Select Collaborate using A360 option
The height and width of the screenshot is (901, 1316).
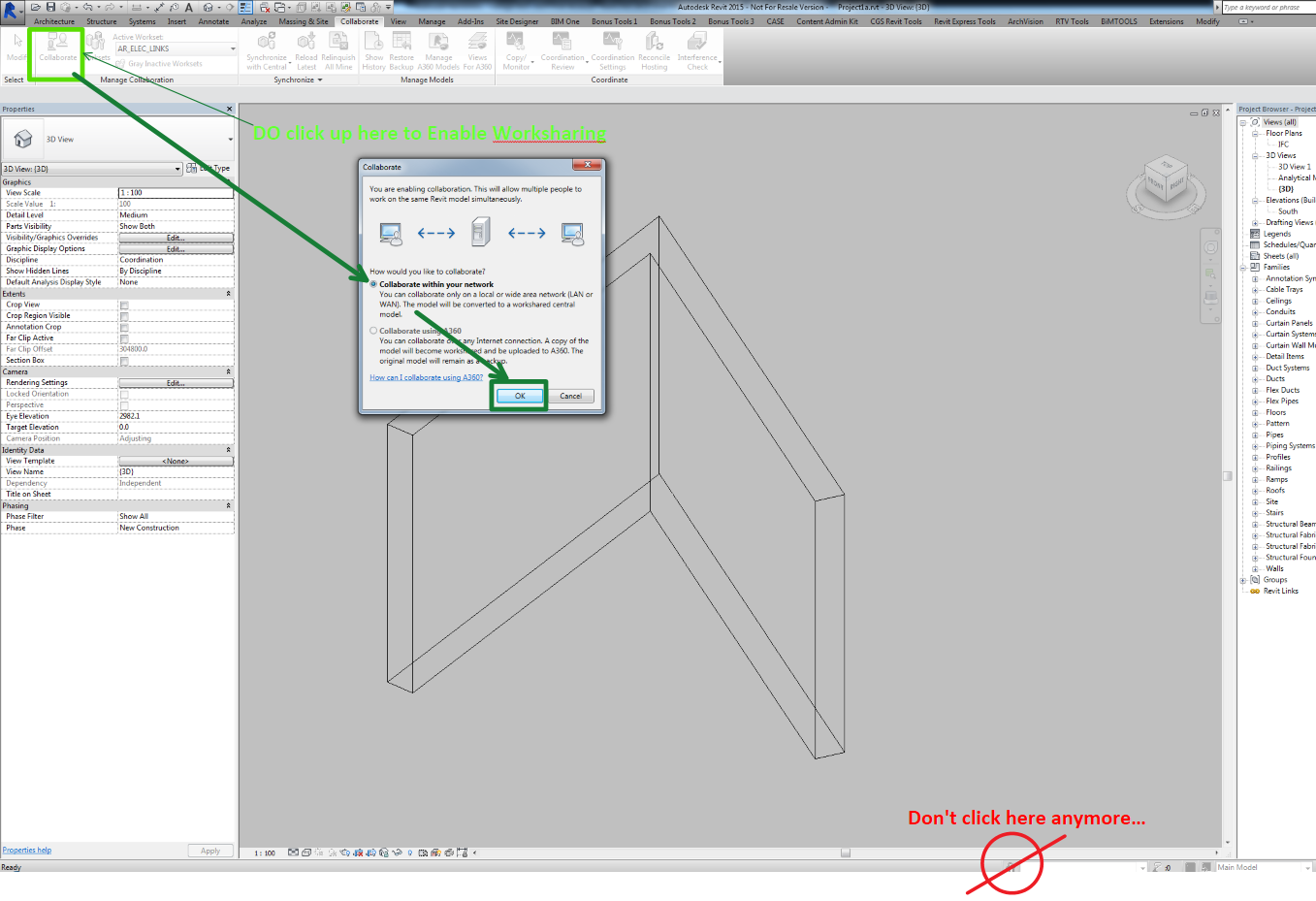[373, 331]
